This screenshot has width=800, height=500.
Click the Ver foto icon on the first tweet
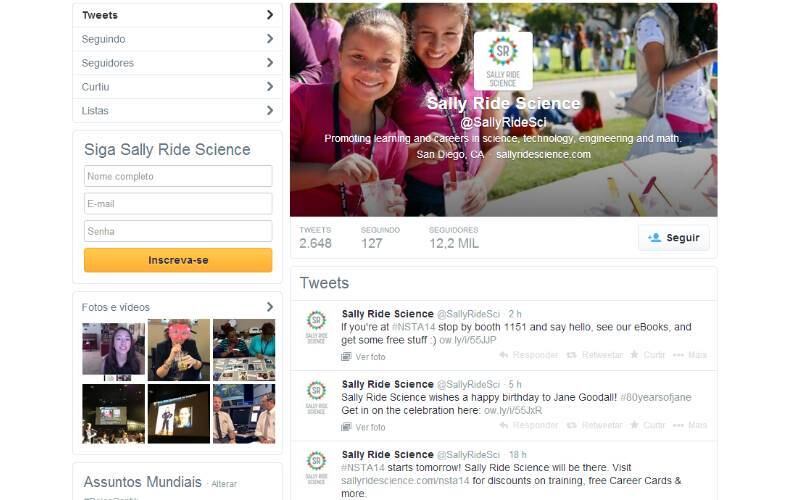pos(346,357)
